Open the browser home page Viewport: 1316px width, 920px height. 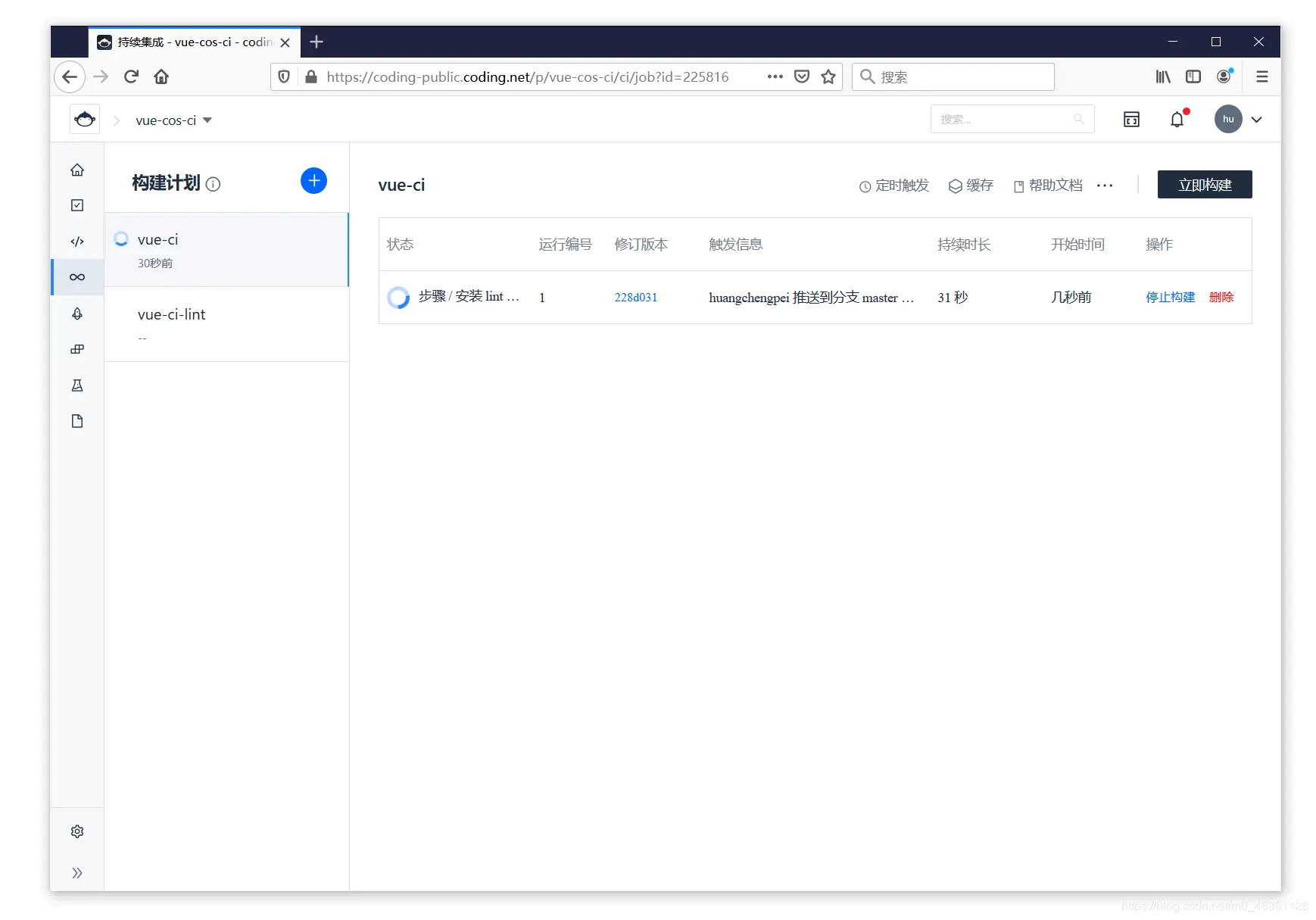(x=161, y=76)
